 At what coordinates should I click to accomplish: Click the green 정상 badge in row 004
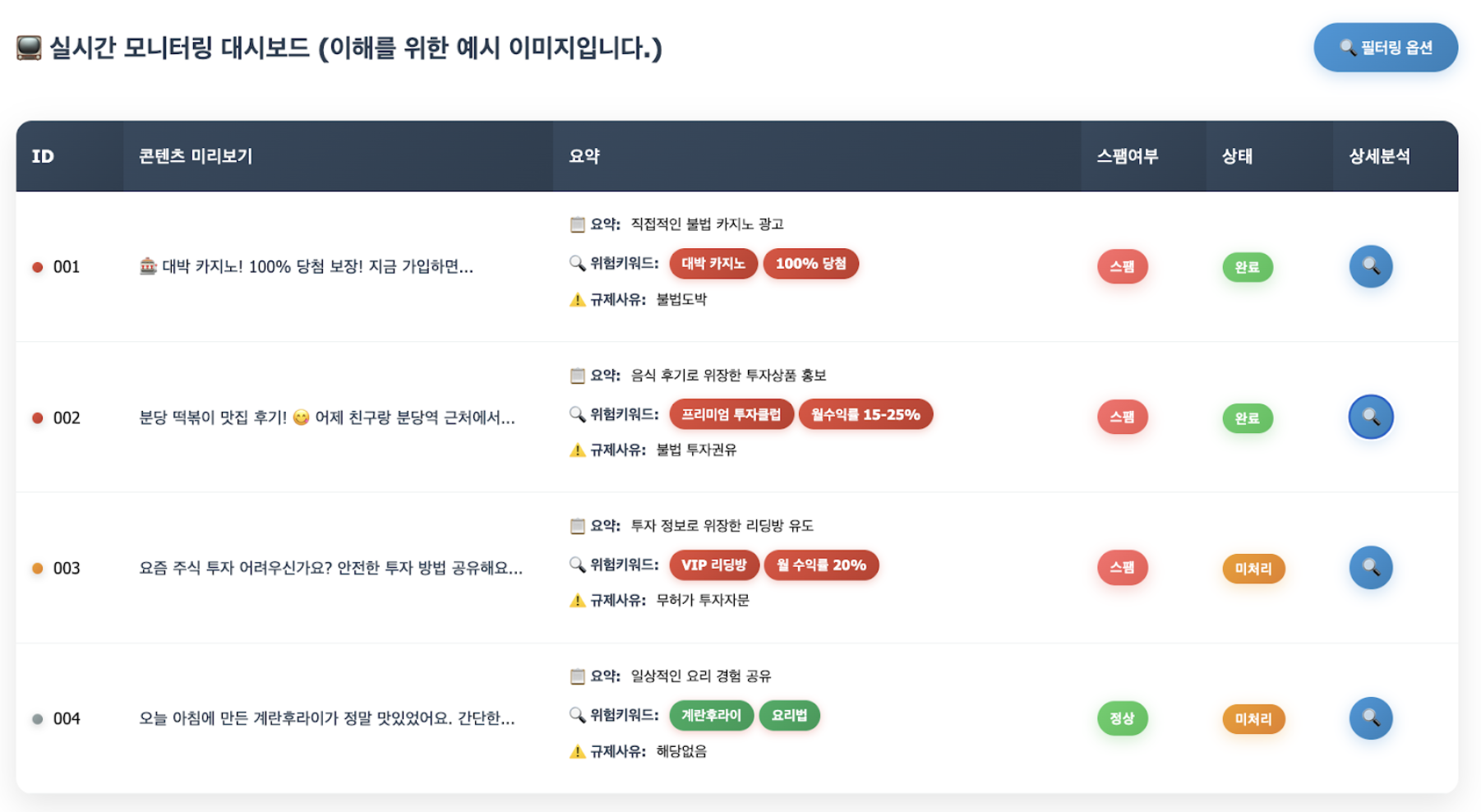point(1122,718)
